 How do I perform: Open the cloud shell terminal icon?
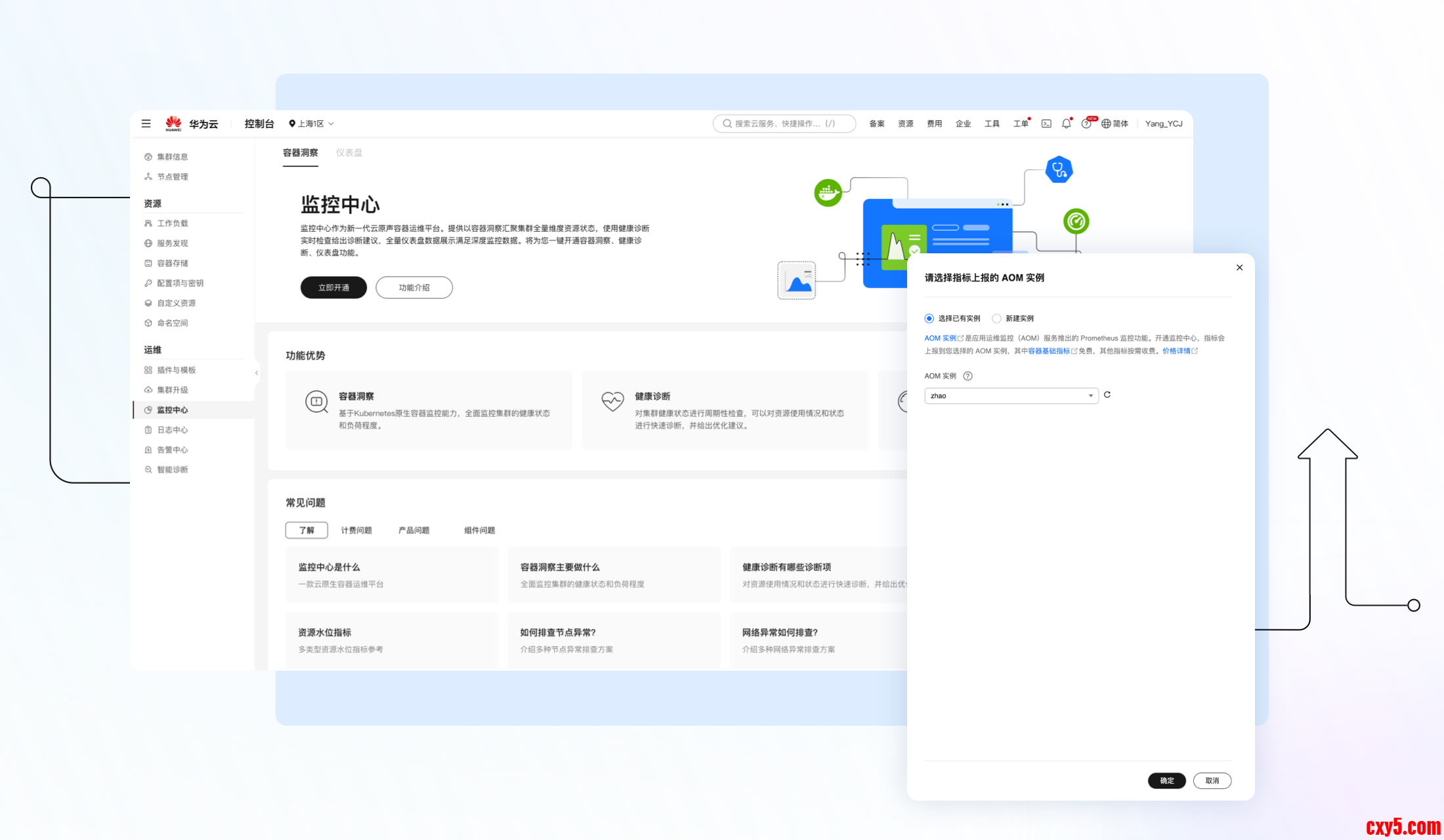click(1046, 123)
